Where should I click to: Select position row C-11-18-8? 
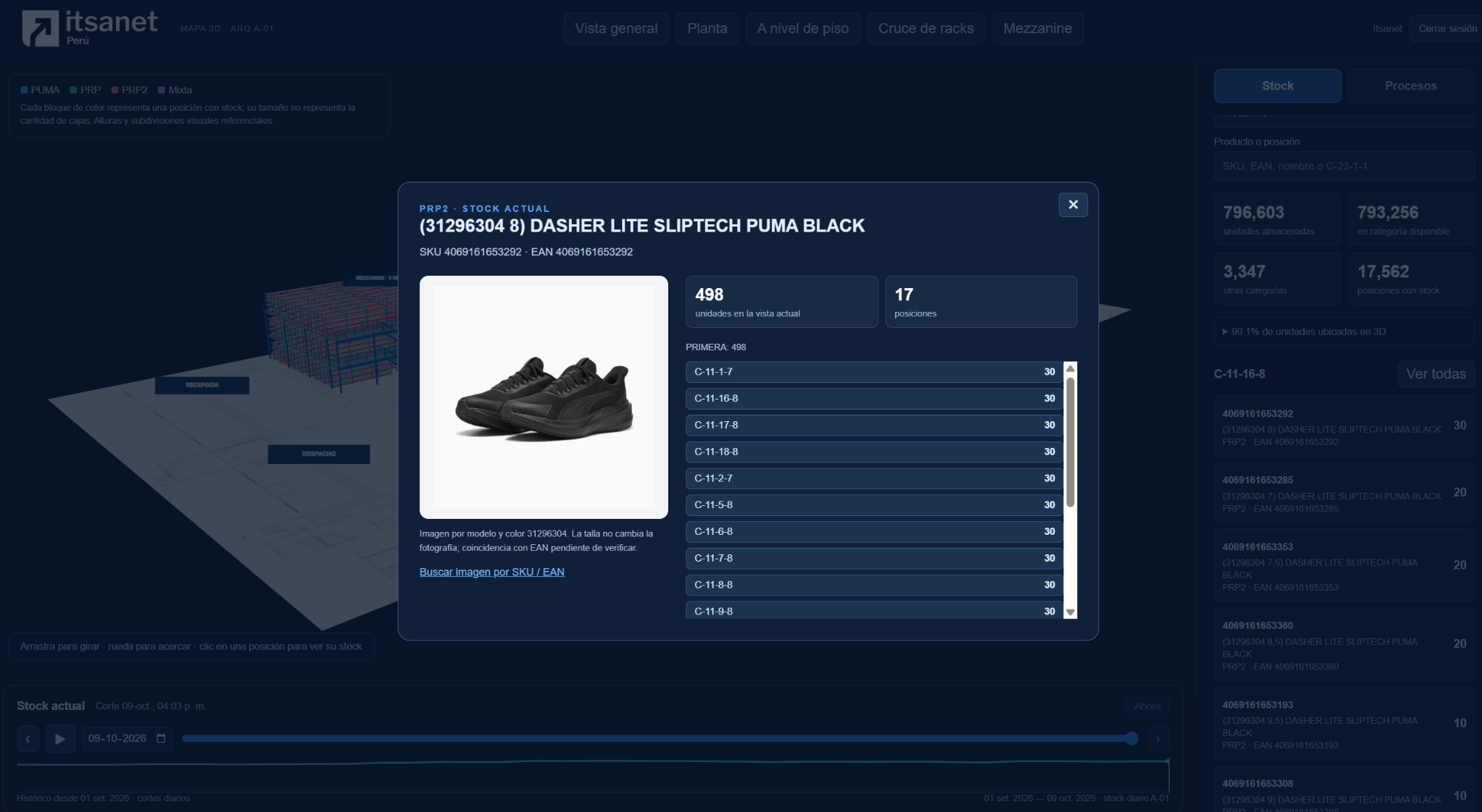pyautogui.click(x=874, y=452)
